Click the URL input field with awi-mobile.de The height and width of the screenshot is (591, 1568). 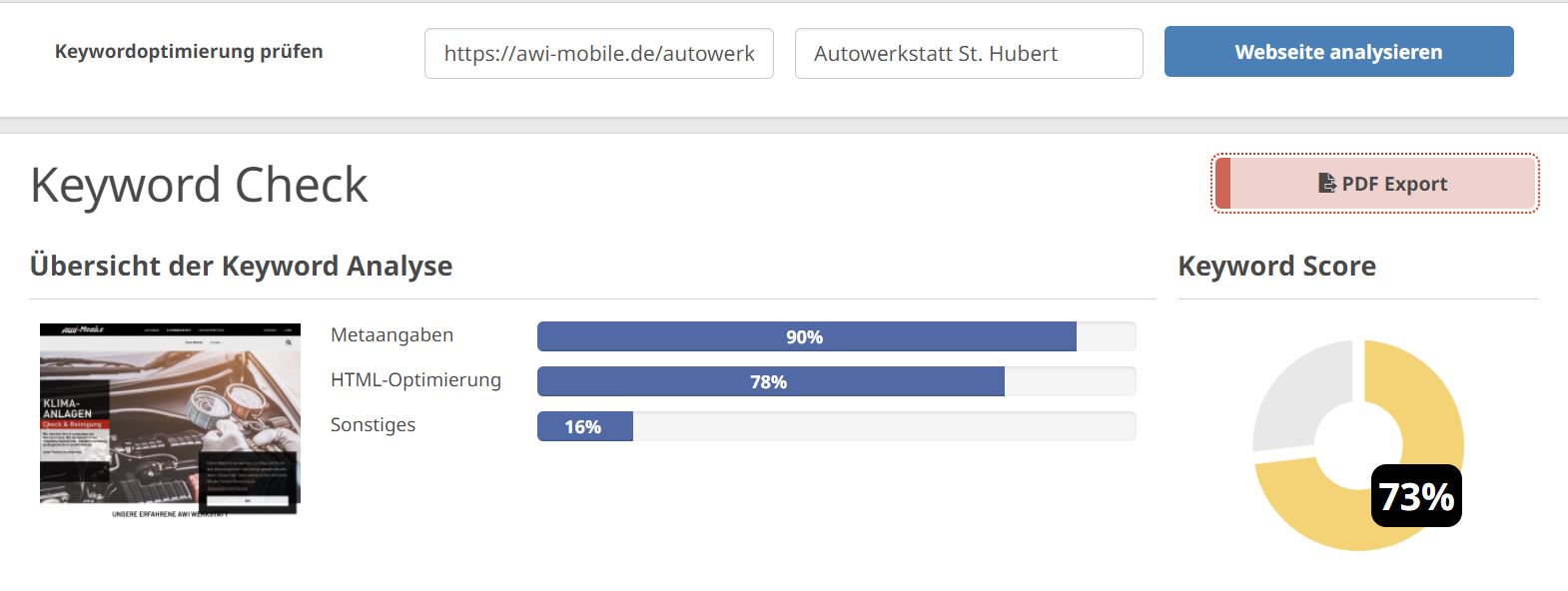click(x=599, y=53)
